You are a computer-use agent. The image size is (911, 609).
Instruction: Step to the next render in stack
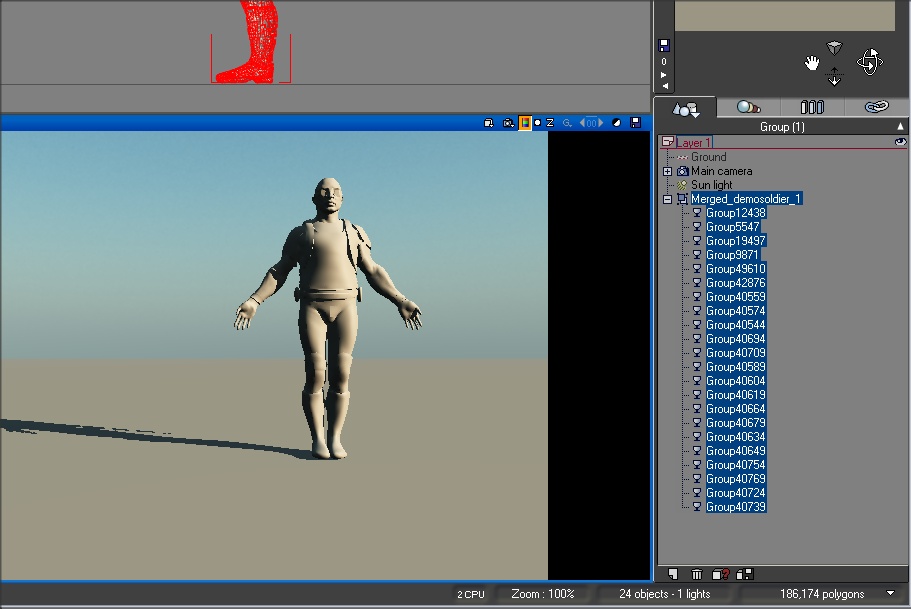600,123
